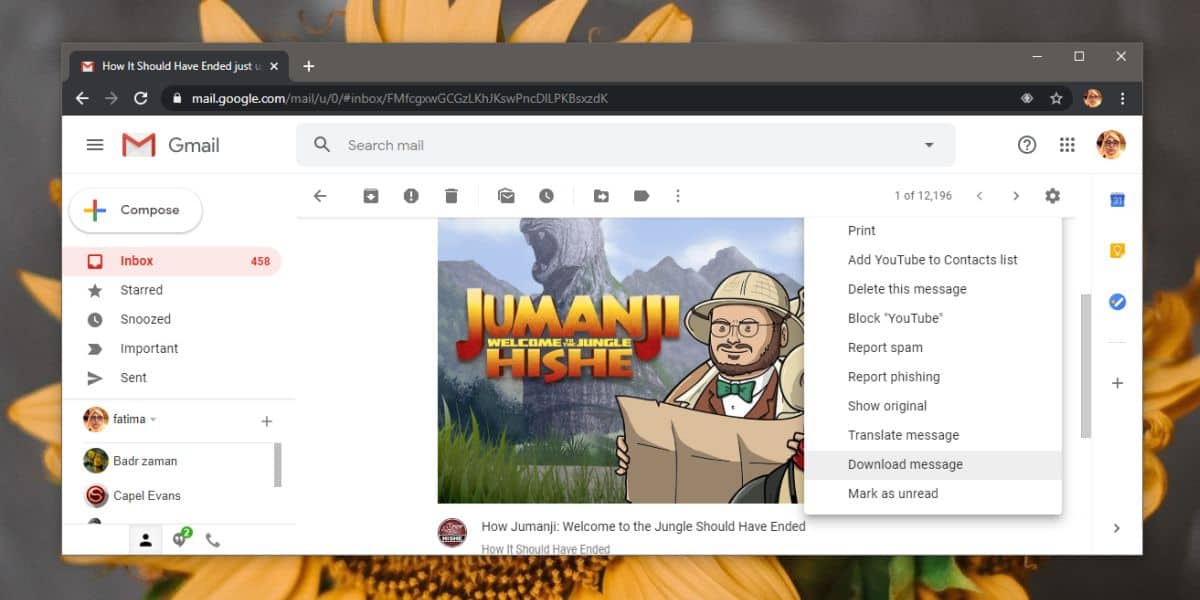The height and width of the screenshot is (600, 1200).
Task: Report spam using the toolbar icon
Action: (x=411, y=196)
